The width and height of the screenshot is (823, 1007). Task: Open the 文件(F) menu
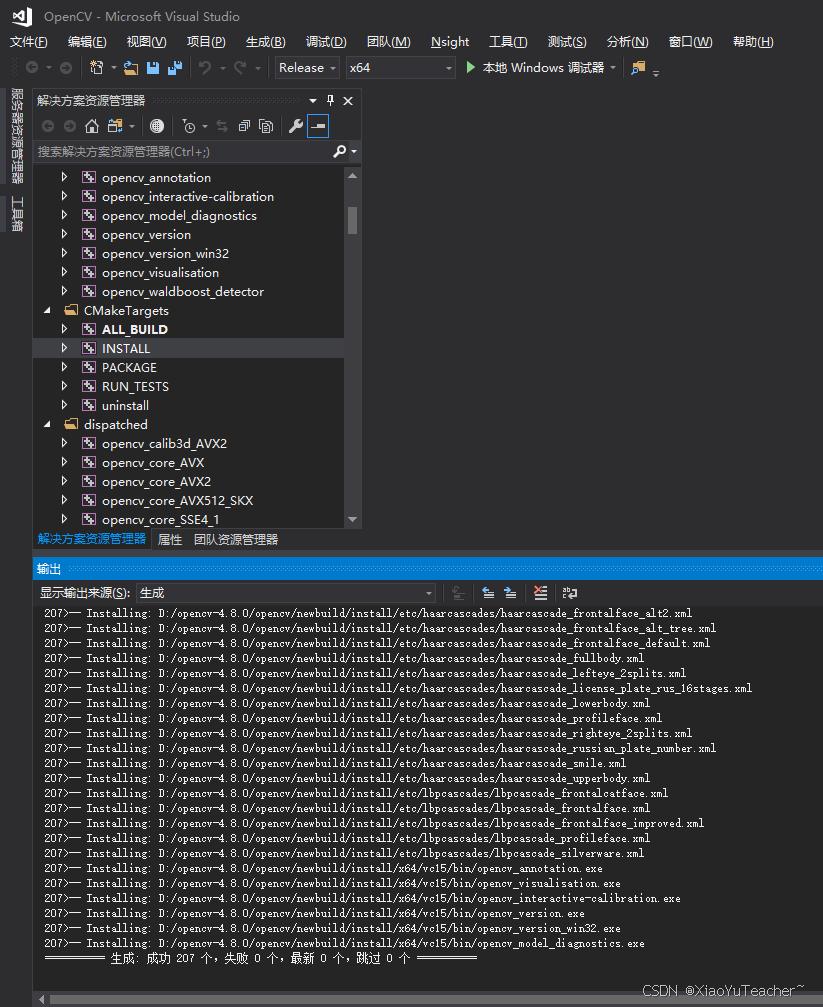tap(29, 42)
